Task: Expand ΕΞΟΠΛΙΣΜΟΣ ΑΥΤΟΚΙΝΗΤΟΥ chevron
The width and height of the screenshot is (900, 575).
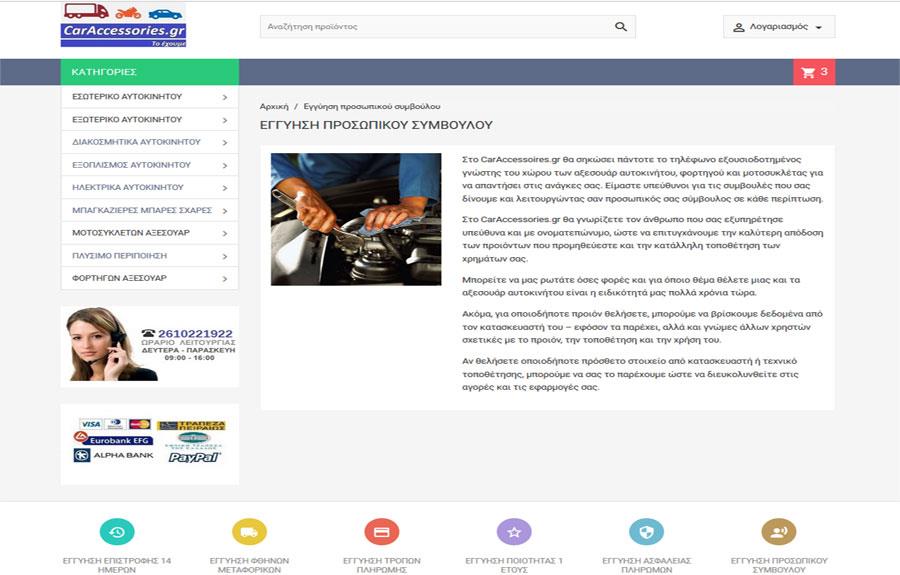Action: [225, 165]
